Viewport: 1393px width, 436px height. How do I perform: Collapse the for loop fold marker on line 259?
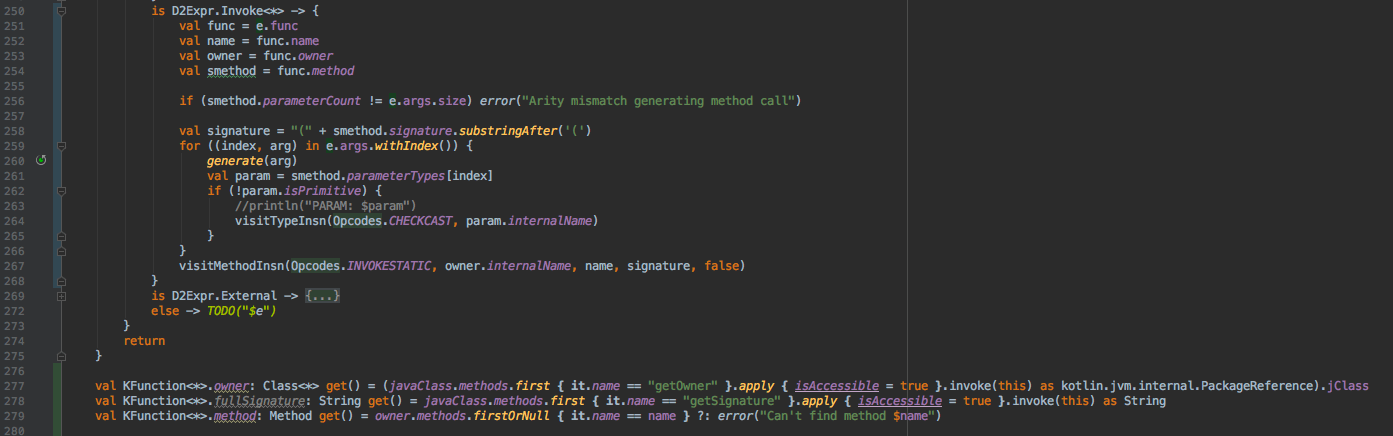click(x=61, y=145)
